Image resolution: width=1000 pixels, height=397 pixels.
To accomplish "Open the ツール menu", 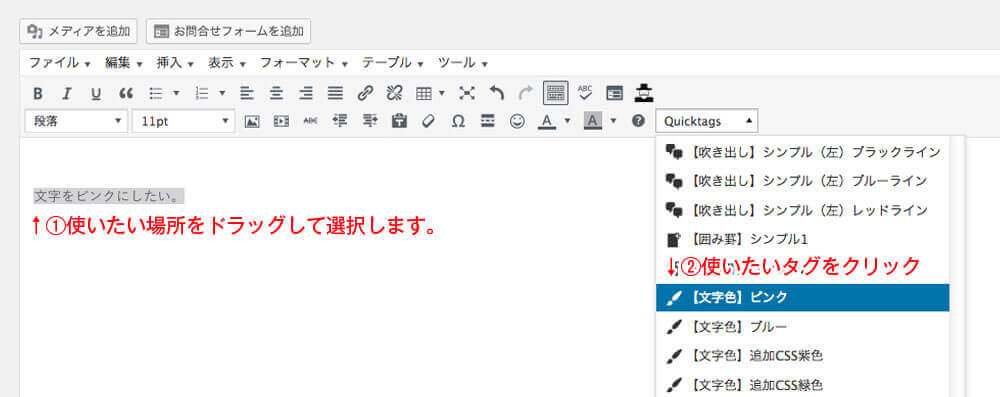I will (463, 63).
